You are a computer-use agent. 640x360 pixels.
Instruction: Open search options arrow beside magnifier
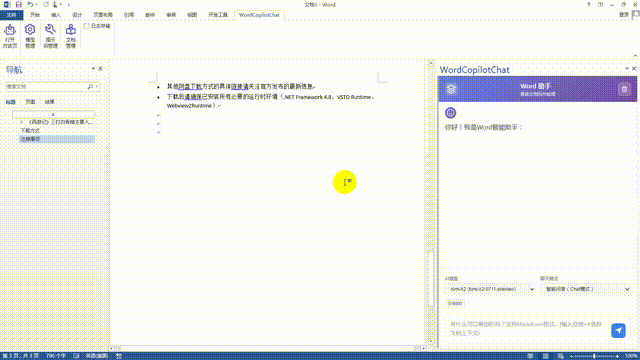coord(97,87)
